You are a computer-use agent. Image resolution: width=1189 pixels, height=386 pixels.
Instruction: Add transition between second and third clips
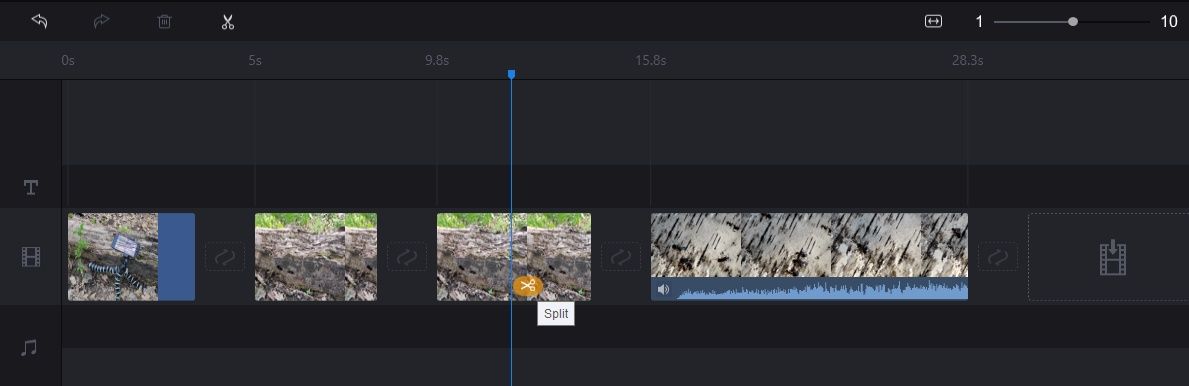tap(407, 256)
